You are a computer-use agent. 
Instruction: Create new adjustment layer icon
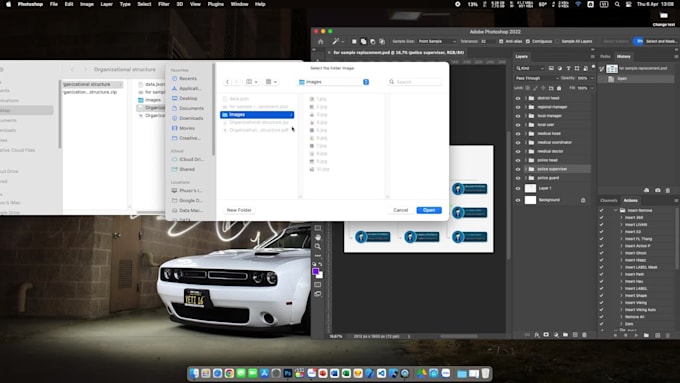pyautogui.click(x=556, y=335)
